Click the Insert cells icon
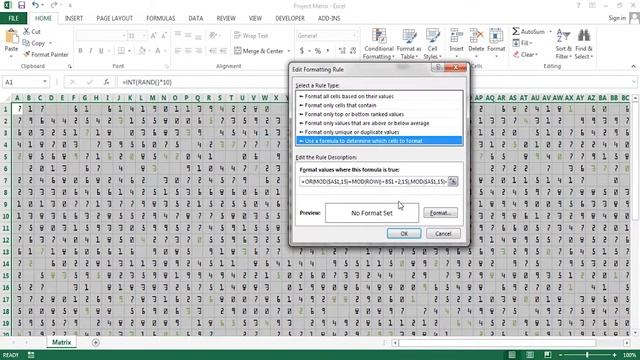 point(456,36)
